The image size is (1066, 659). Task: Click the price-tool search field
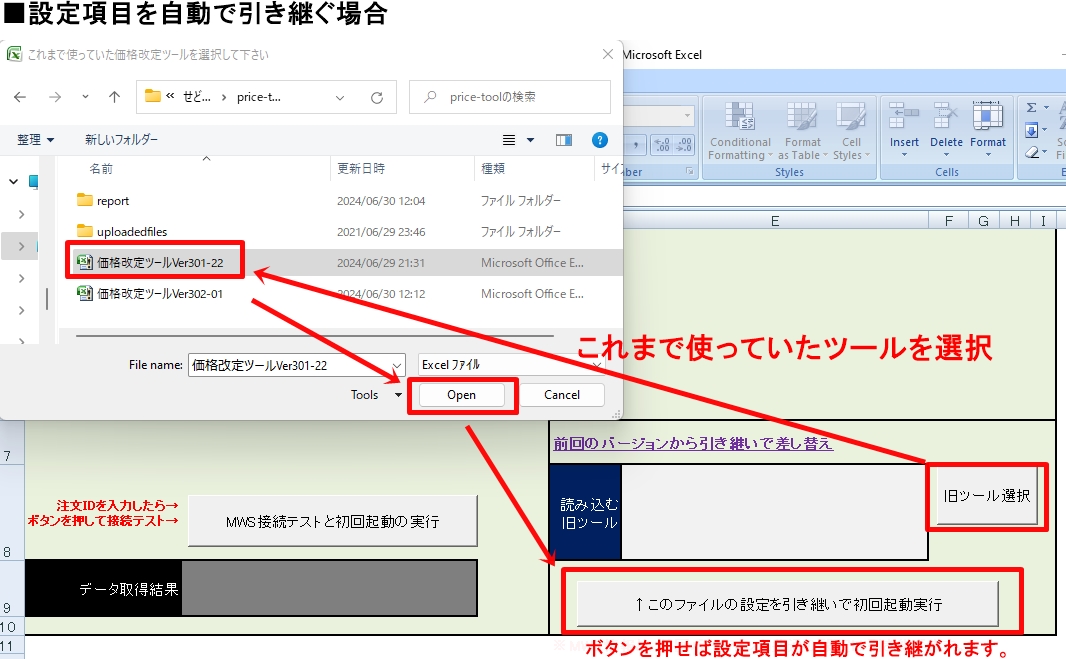510,97
